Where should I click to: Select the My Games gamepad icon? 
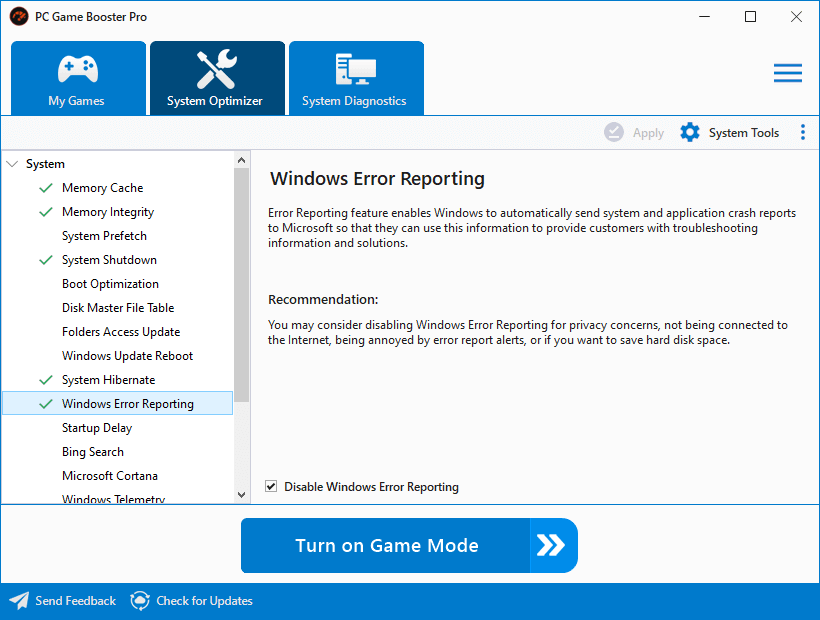tap(78, 68)
